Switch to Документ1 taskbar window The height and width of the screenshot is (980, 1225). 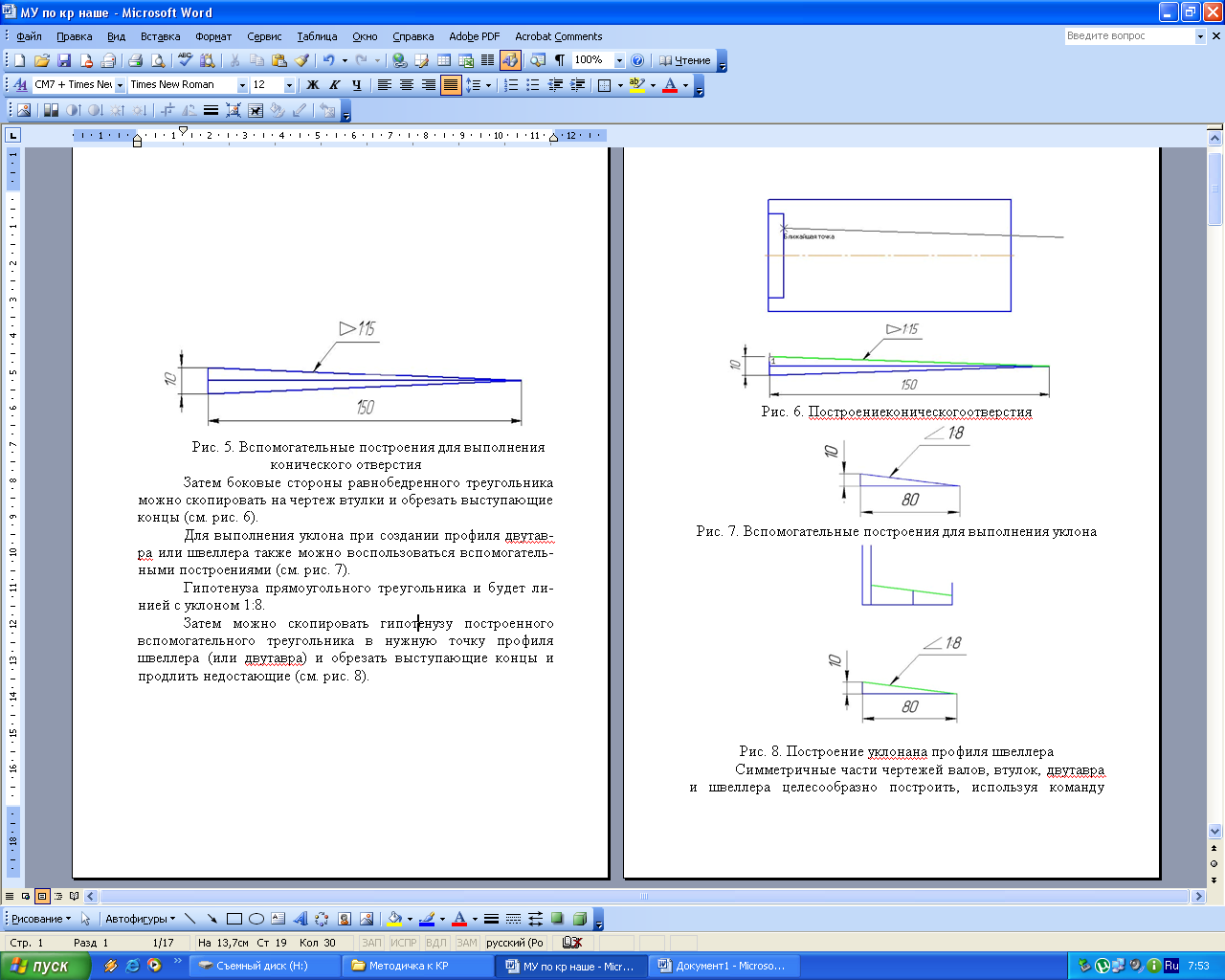[722, 966]
